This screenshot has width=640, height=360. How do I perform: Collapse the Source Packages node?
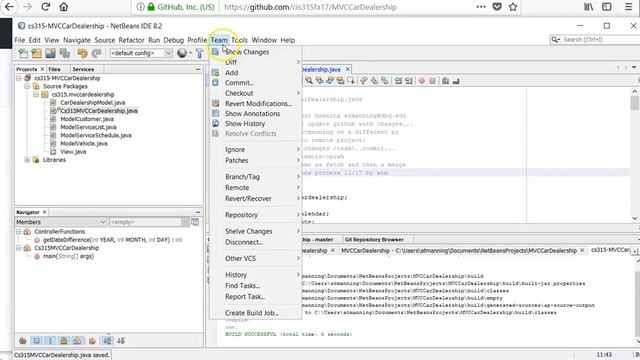coord(27,86)
